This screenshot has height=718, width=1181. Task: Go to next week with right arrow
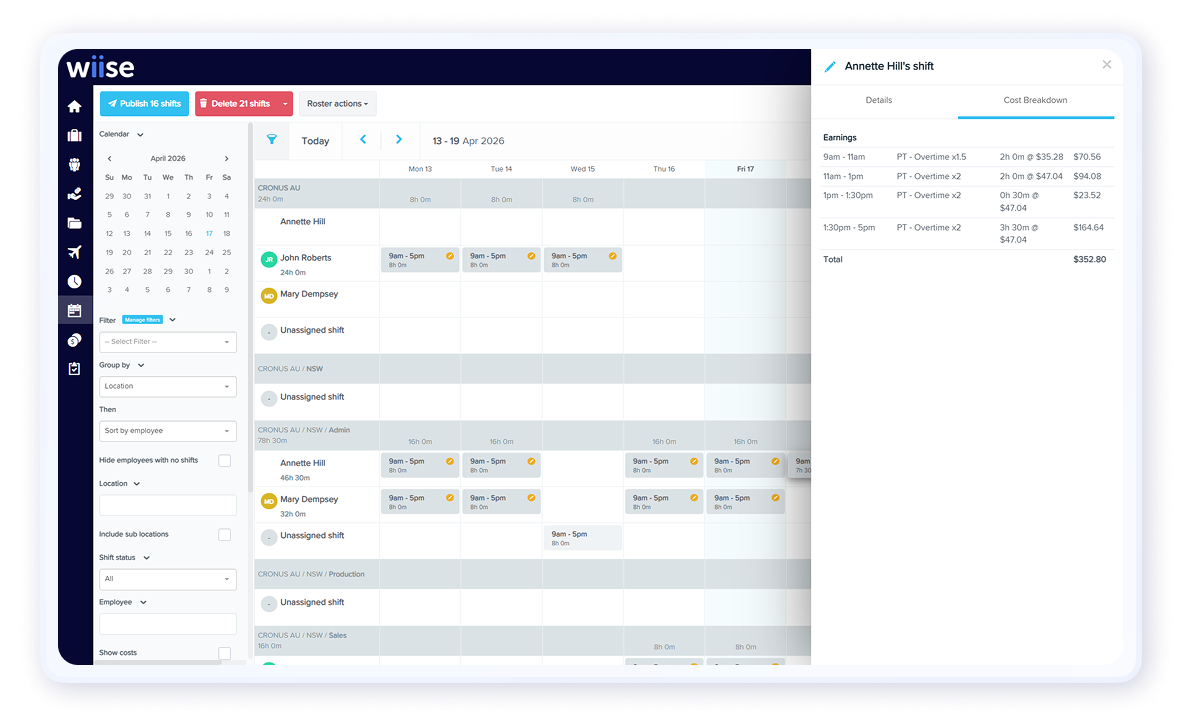[x=399, y=140]
